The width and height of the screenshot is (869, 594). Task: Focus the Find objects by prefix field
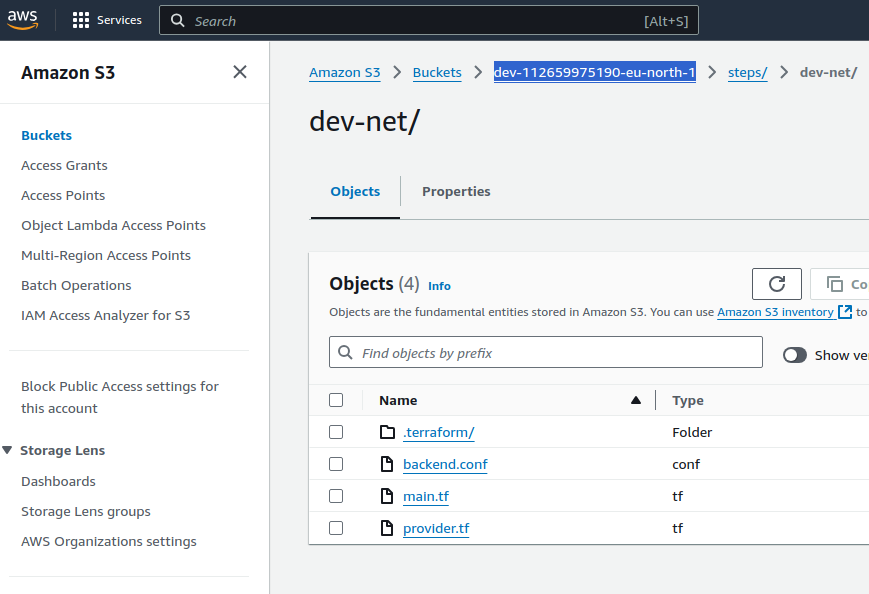click(545, 352)
